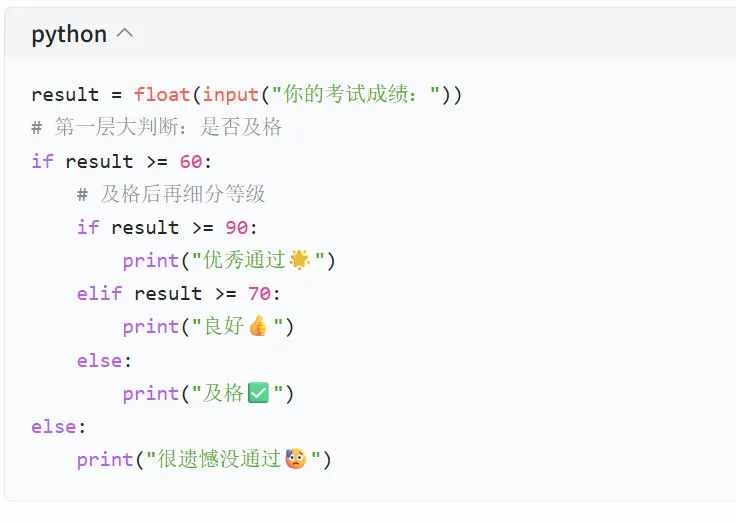This screenshot has height=524, width=736.
Task: Click the print call containing 优秀通过
Action: coord(229,260)
